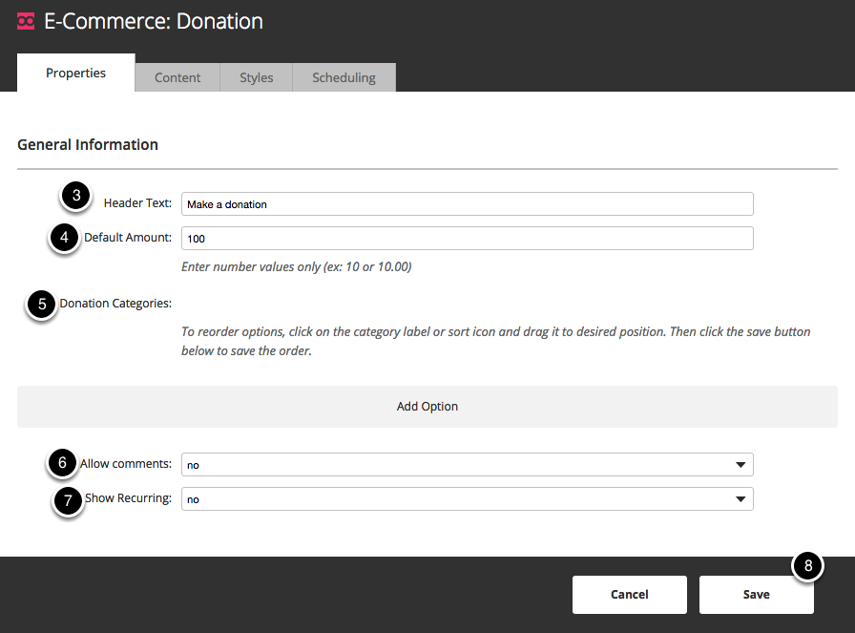Save the donation settings
This screenshot has height=633, width=855.
(x=756, y=595)
